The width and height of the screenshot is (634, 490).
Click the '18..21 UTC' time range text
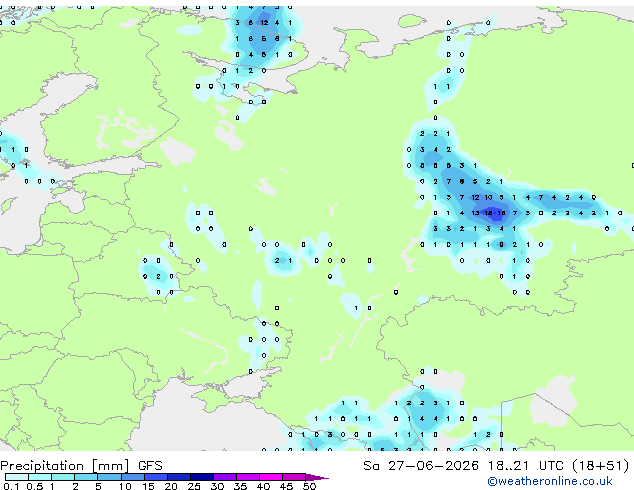(525, 466)
